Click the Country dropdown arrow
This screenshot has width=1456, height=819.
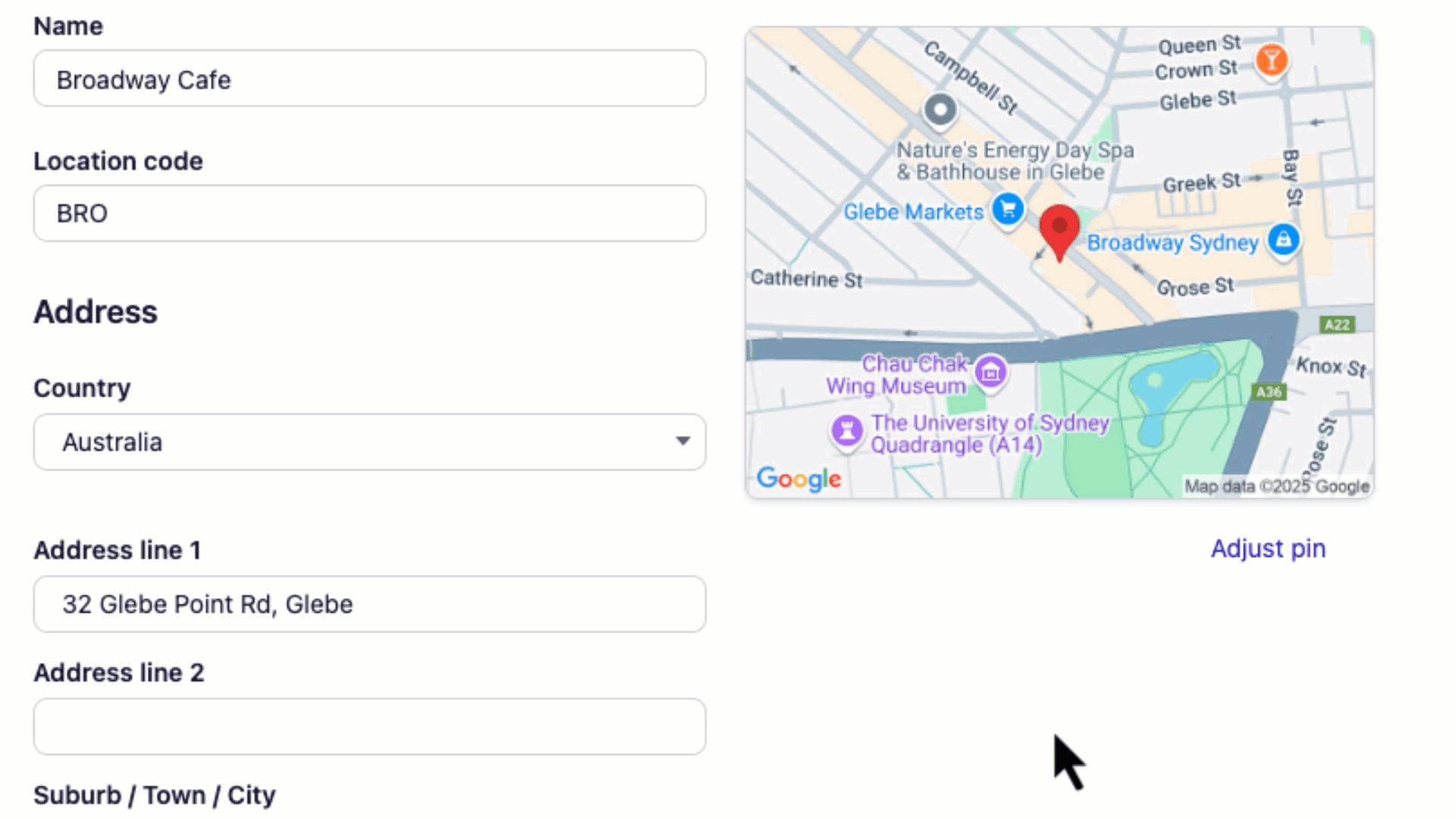coord(682,441)
